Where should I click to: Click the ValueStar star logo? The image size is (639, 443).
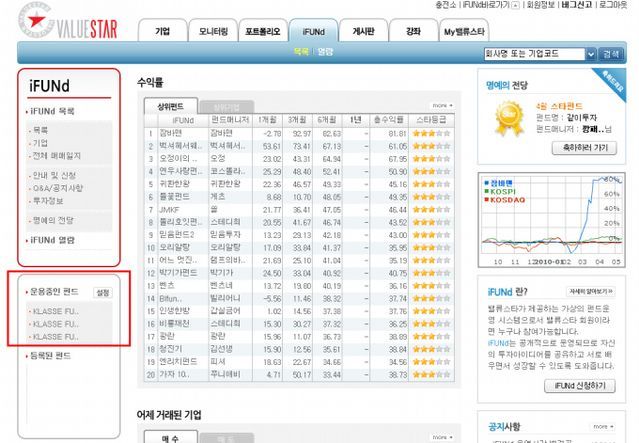click(x=36, y=20)
